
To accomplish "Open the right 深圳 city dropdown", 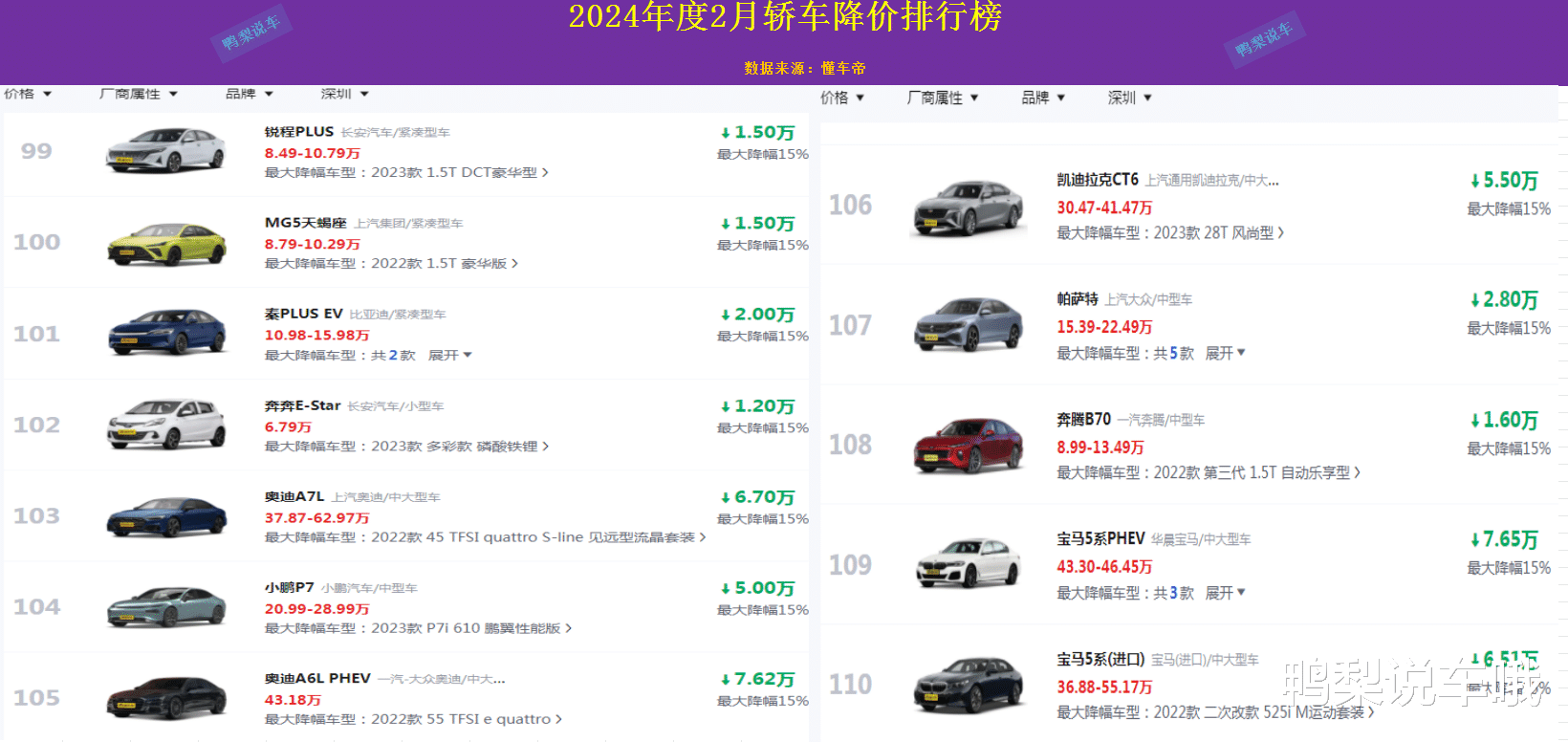I will tap(1129, 98).
